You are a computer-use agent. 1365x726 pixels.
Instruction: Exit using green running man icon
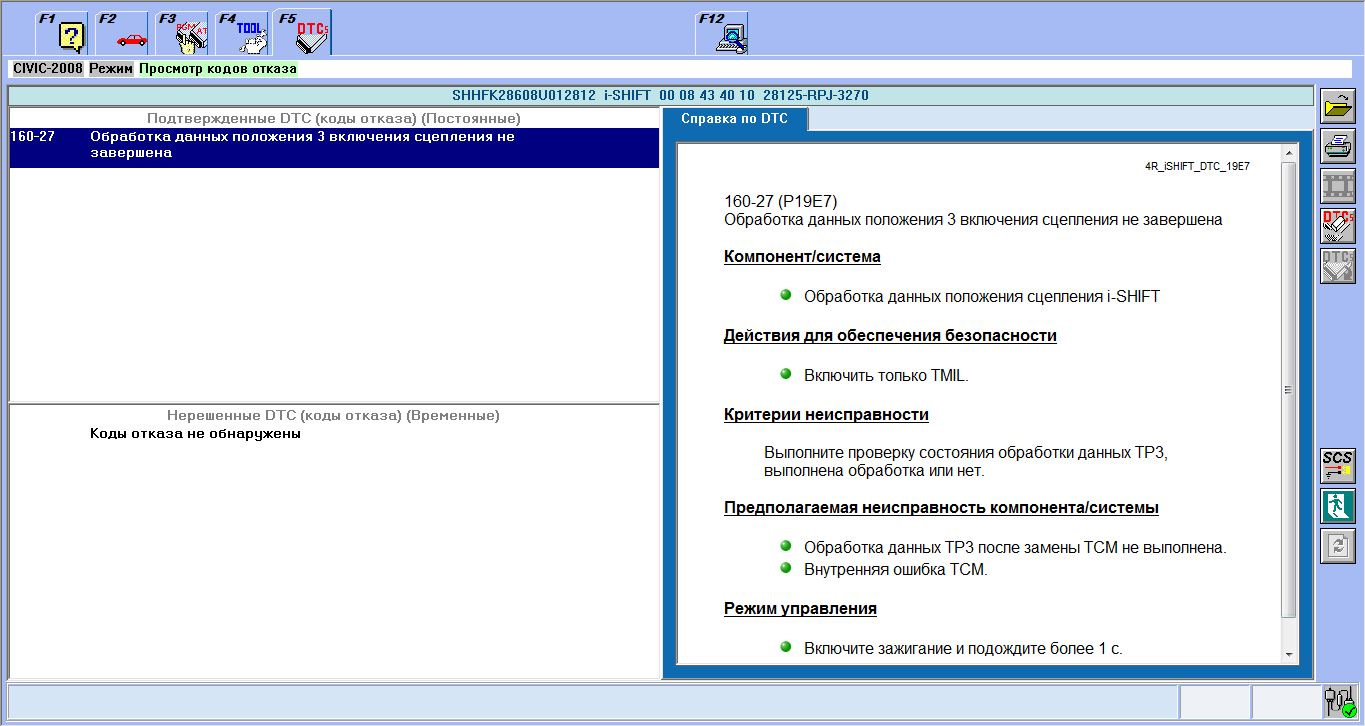[1338, 505]
